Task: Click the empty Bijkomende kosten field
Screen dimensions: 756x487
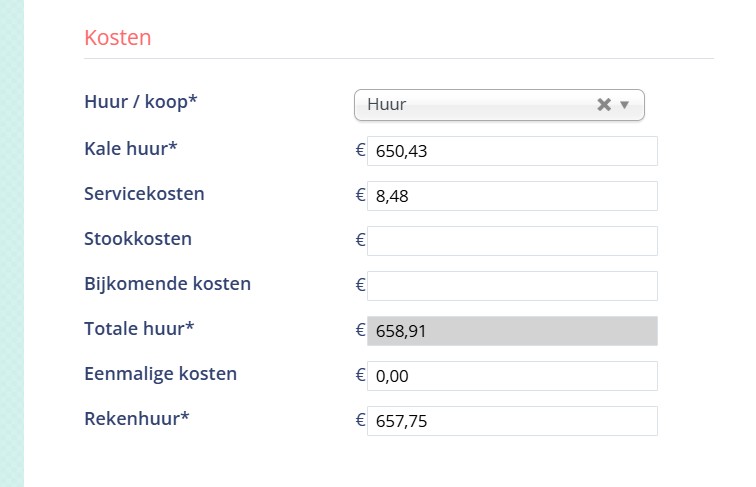Action: point(512,286)
